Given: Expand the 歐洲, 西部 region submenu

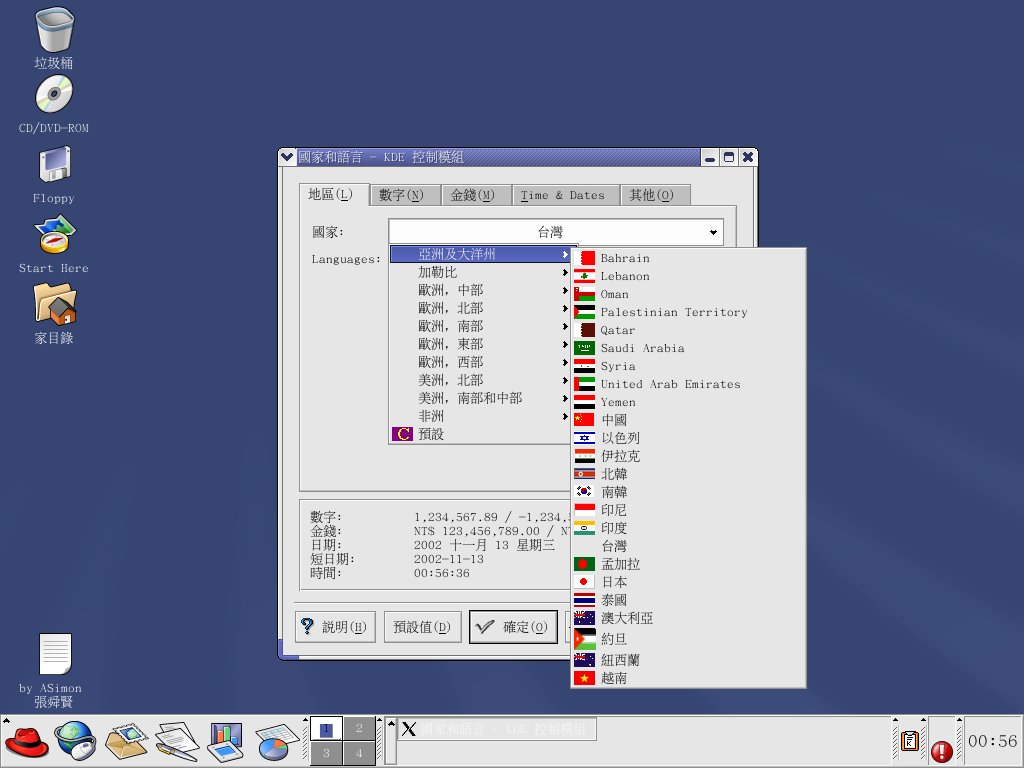Looking at the screenshot, I should coord(480,362).
